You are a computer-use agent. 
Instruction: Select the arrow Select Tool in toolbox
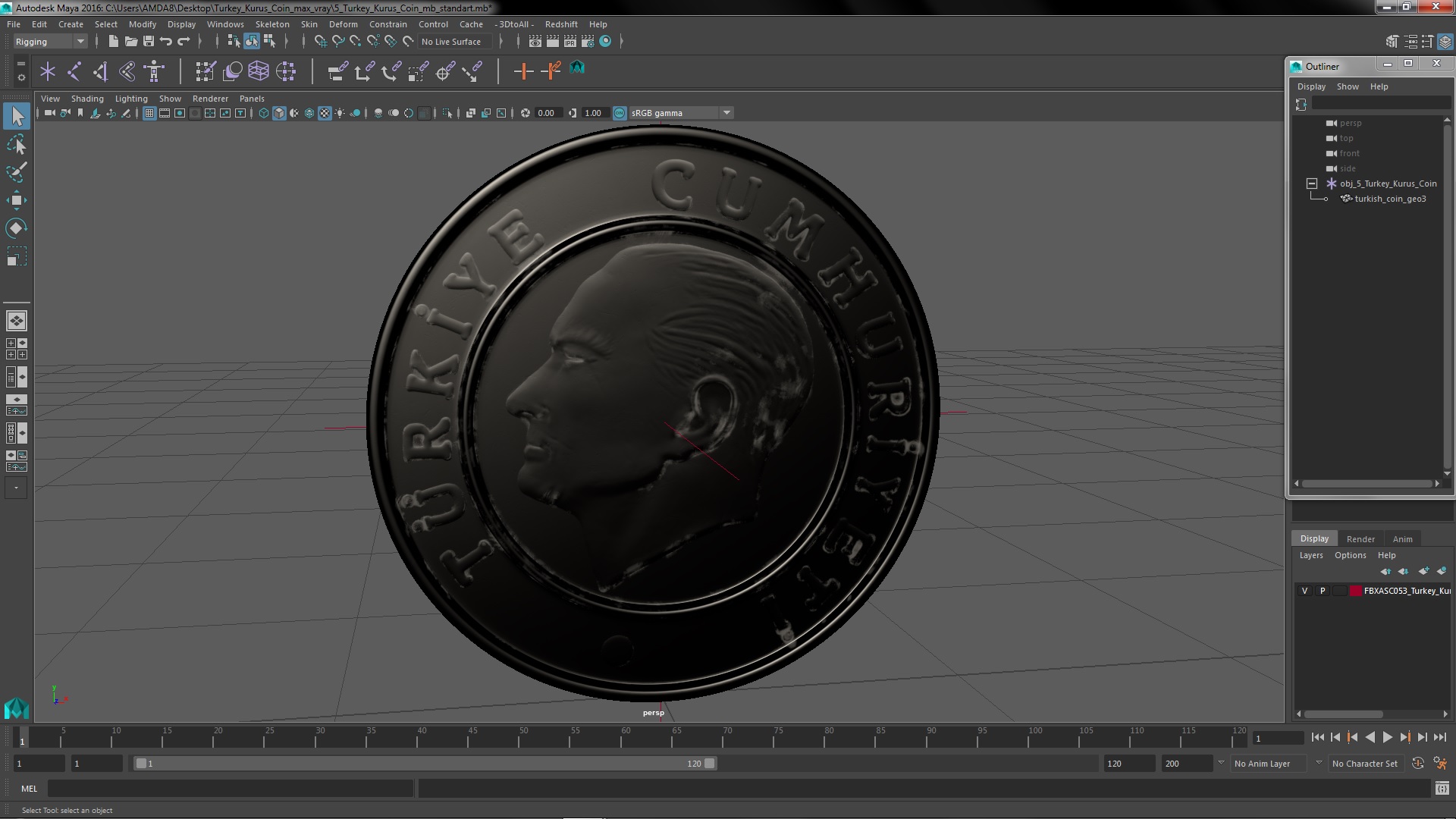tap(17, 116)
